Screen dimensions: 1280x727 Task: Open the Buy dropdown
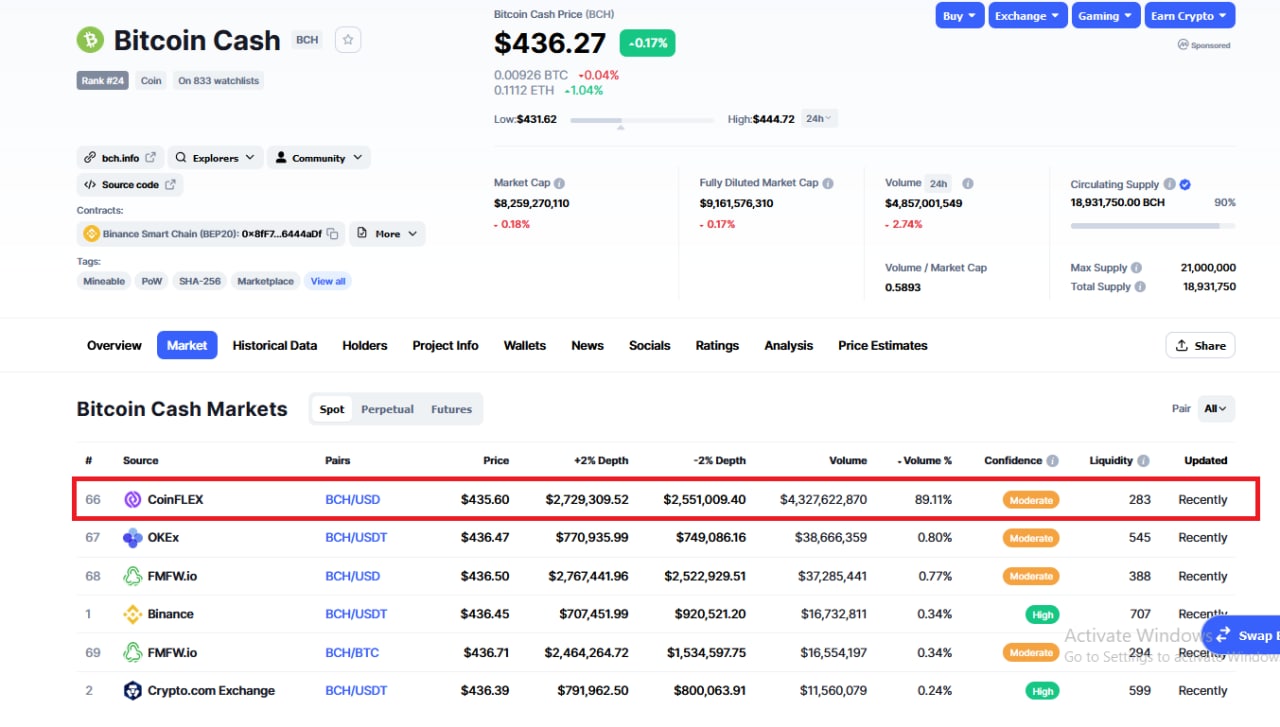pyautogui.click(x=959, y=15)
